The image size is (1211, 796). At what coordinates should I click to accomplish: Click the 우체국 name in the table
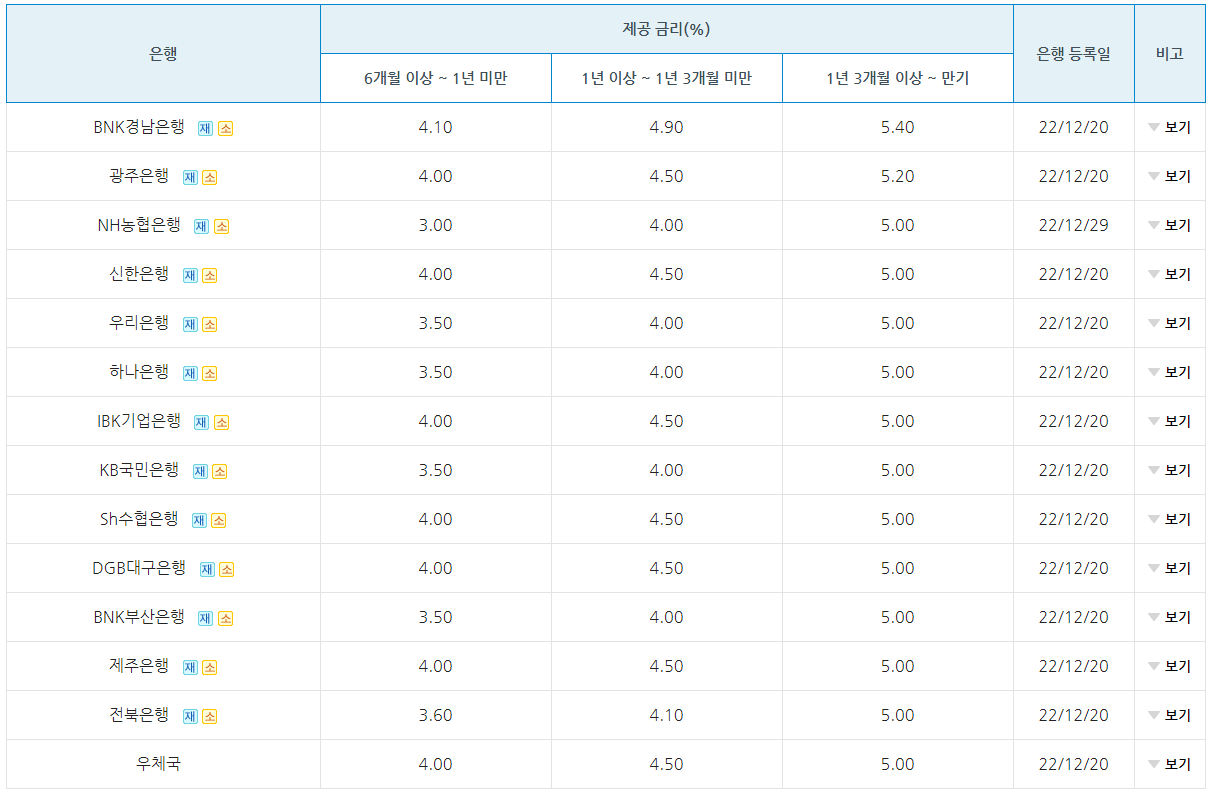point(159,764)
